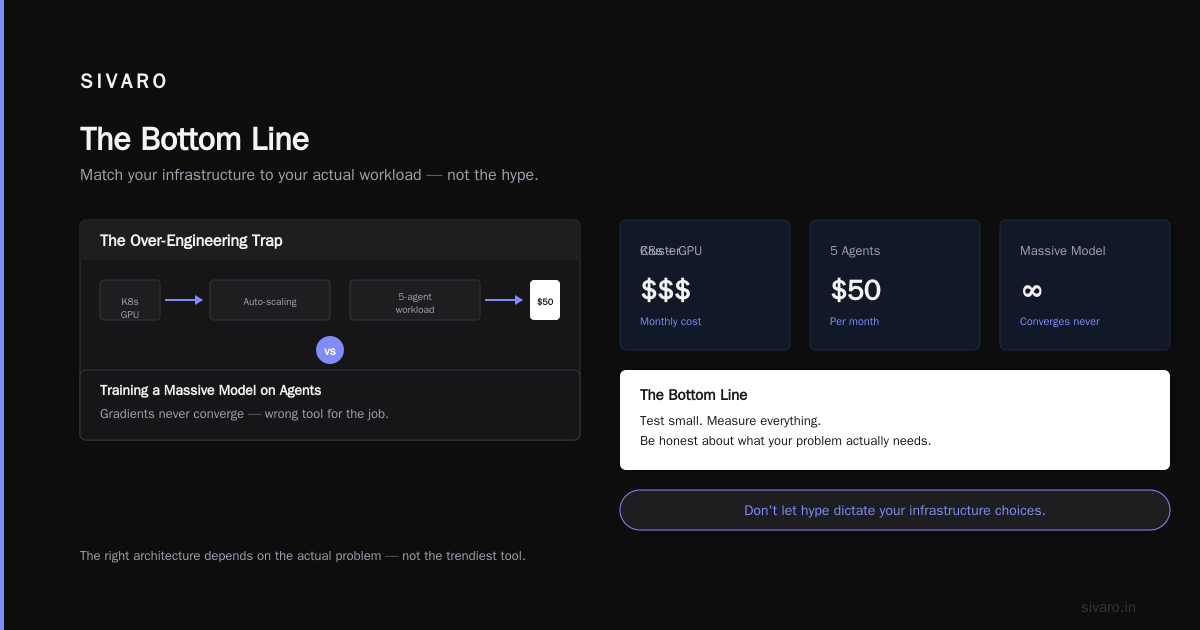Click the white $50 cost box
Viewport: 1200px width, 630px height.
pos(545,300)
